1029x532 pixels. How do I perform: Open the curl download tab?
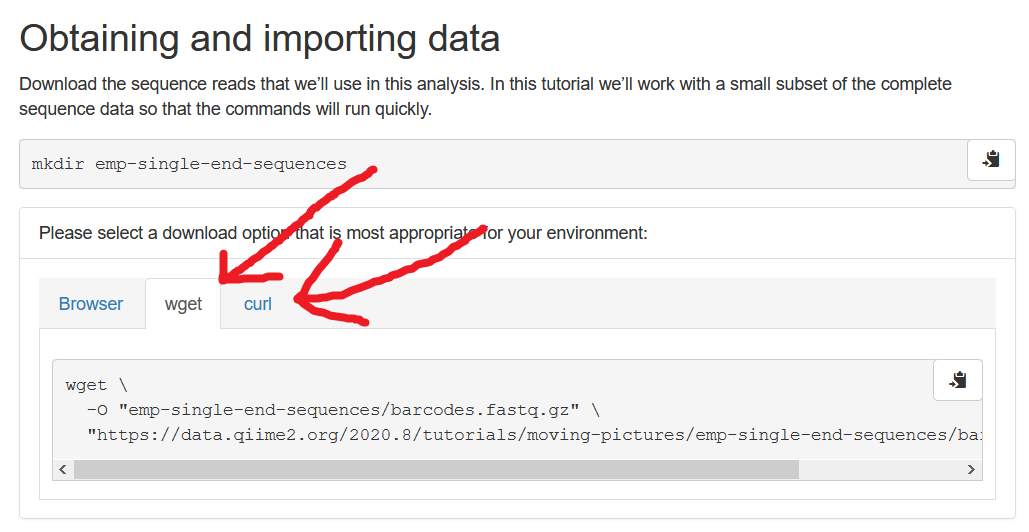click(258, 304)
